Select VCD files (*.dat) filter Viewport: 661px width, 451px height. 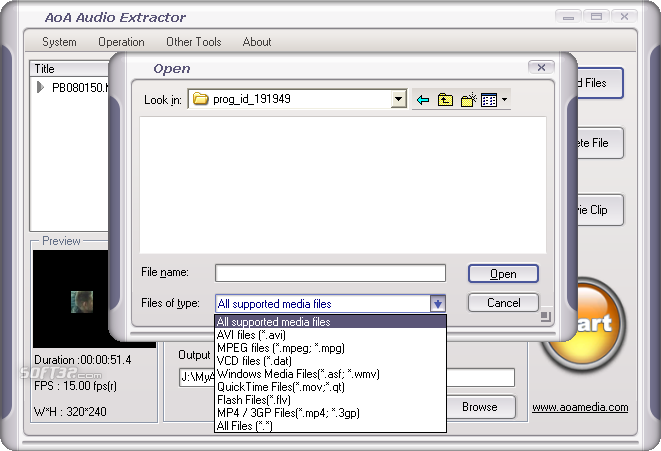(330, 361)
